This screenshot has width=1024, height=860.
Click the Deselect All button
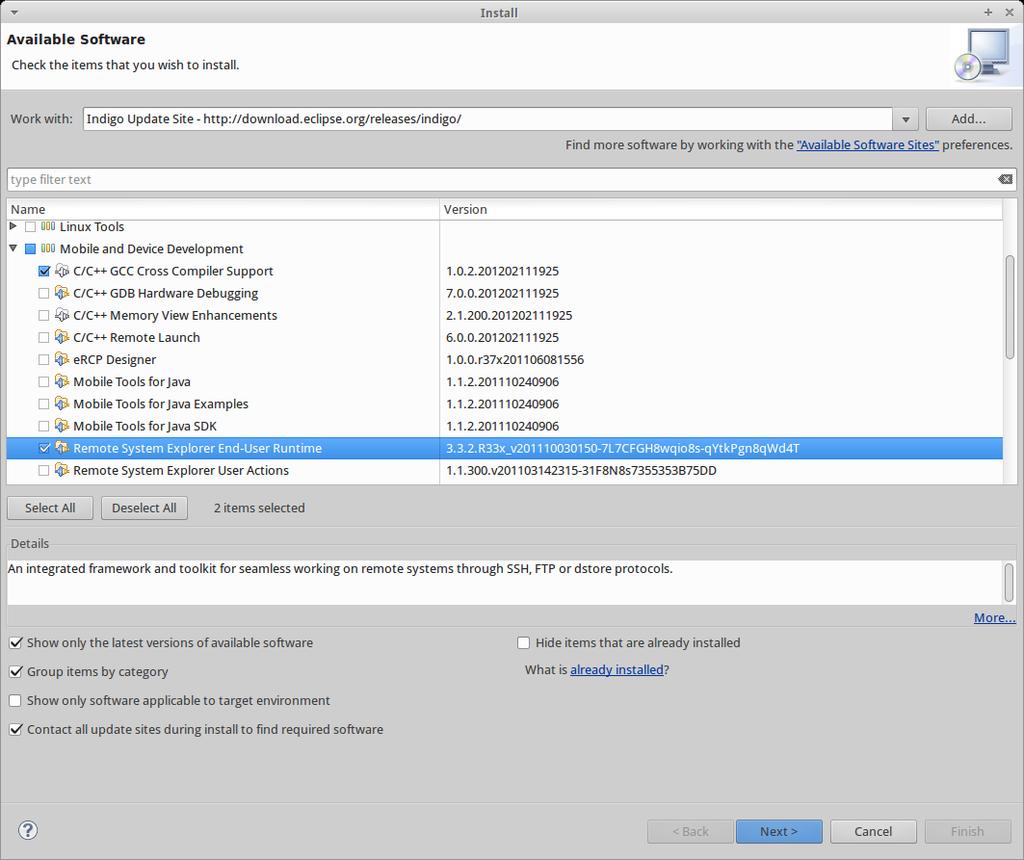[144, 508]
